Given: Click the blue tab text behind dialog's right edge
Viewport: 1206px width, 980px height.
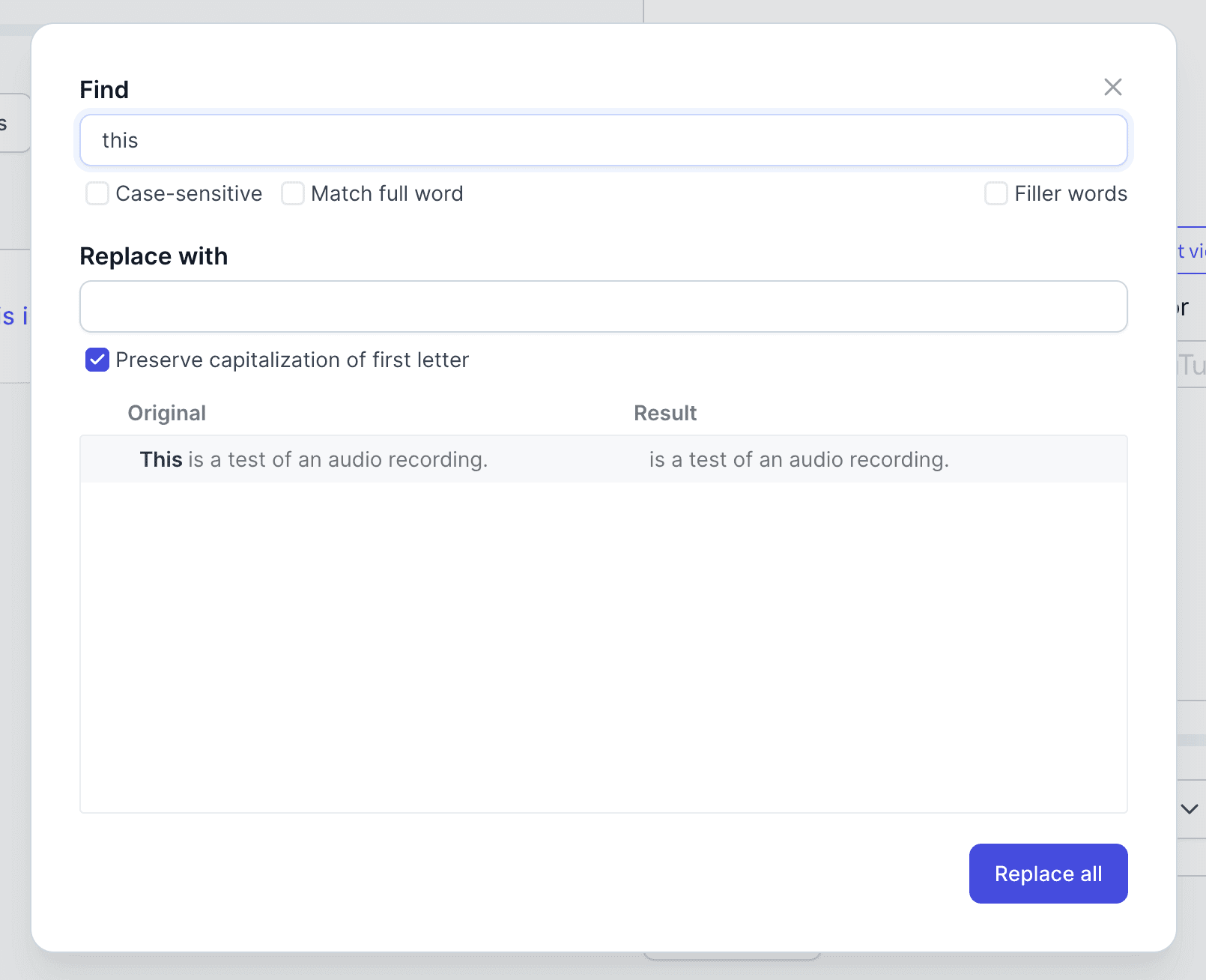Looking at the screenshot, I should pyautogui.click(x=1191, y=251).
